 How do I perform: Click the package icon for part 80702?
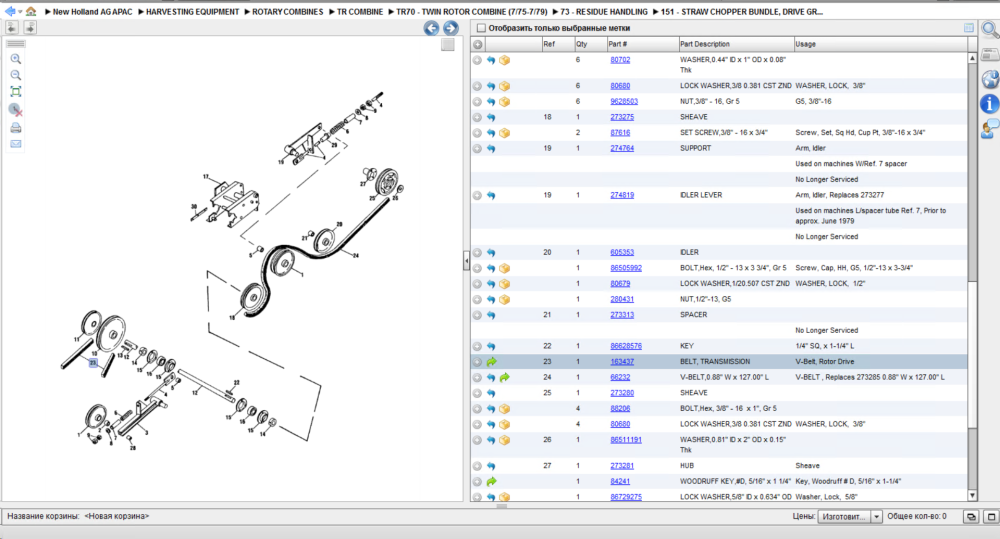pos(504,60)
